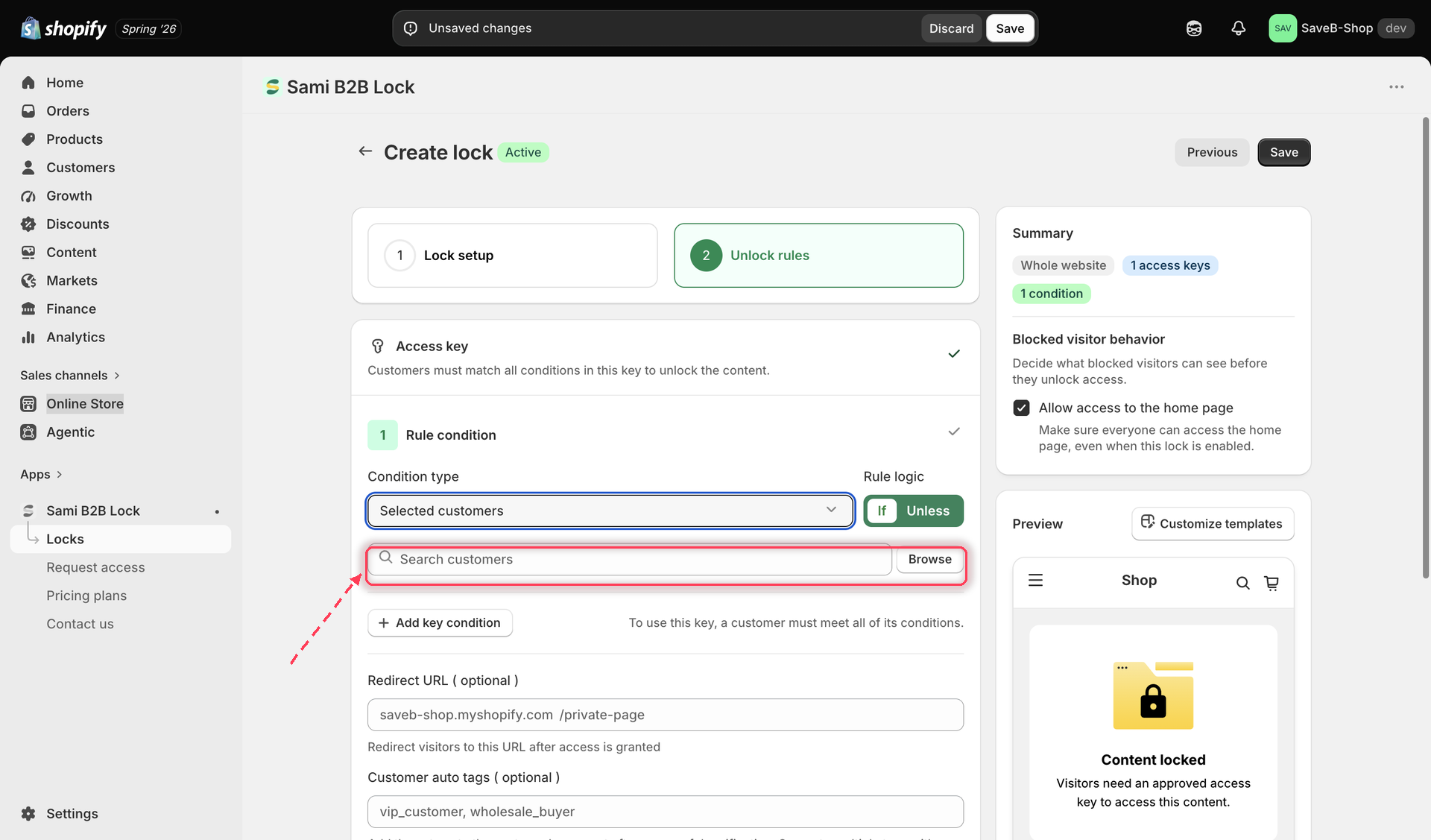Click the Spring '26 edition badge
1431x840 pixels.
[148, 29]
